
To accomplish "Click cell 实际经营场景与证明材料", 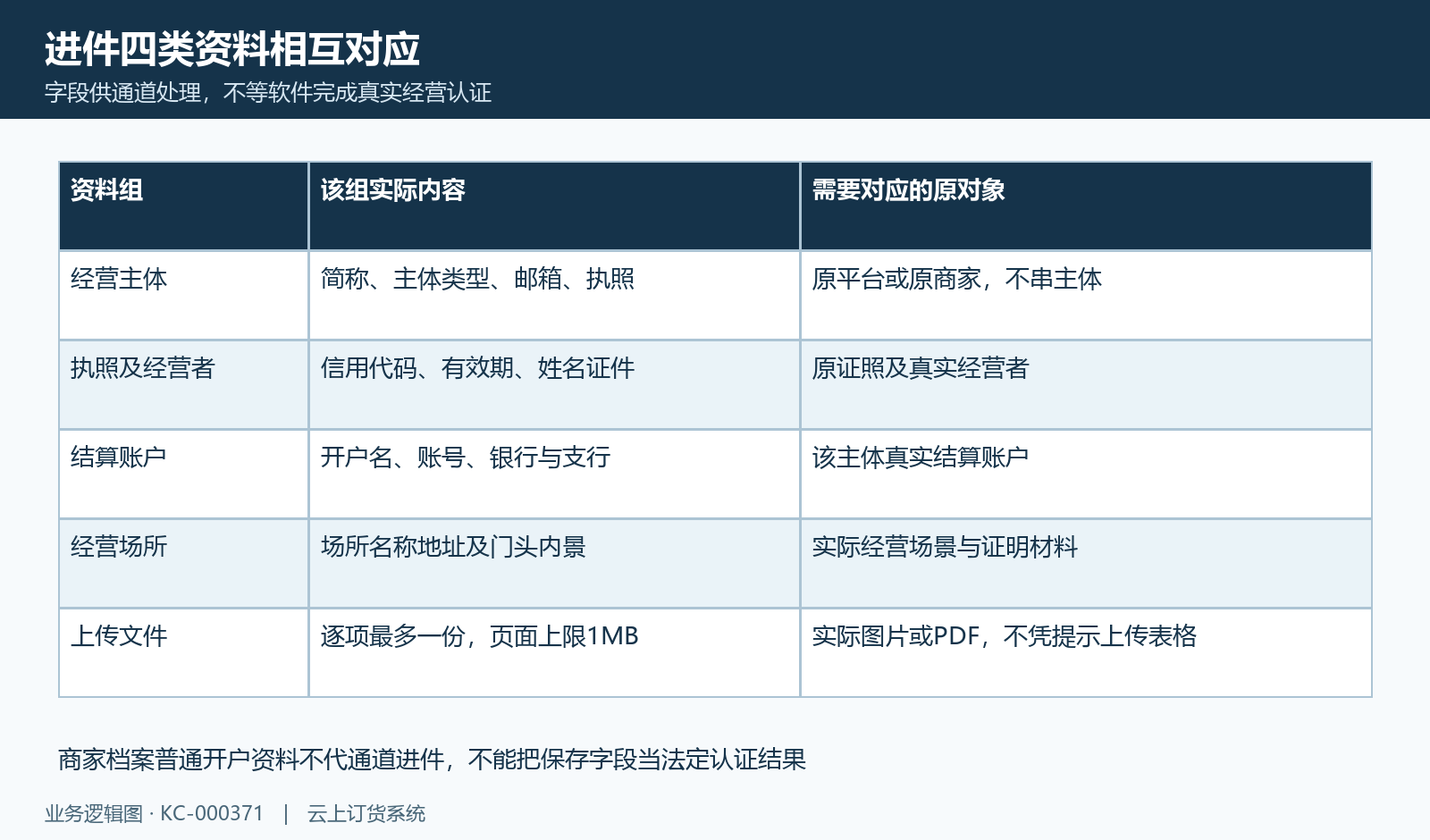I will pos(1086,564).
